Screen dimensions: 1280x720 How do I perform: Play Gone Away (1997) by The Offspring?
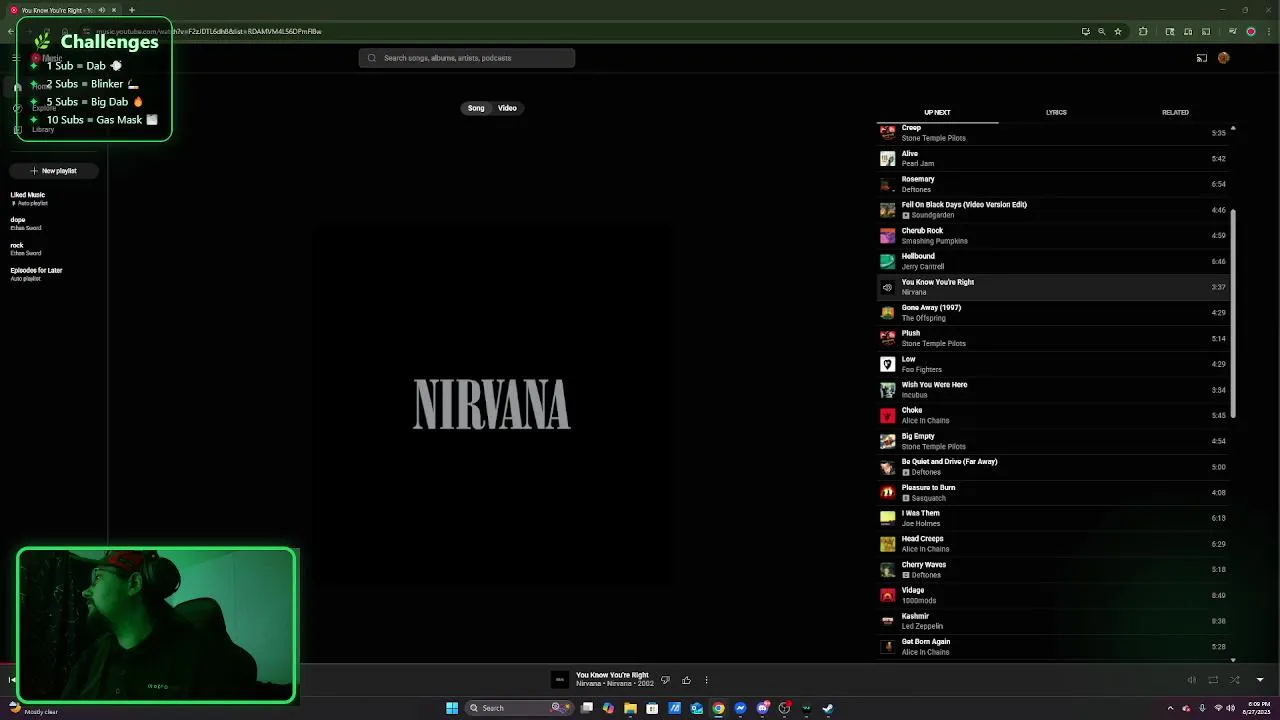(x=1055, y=313)
